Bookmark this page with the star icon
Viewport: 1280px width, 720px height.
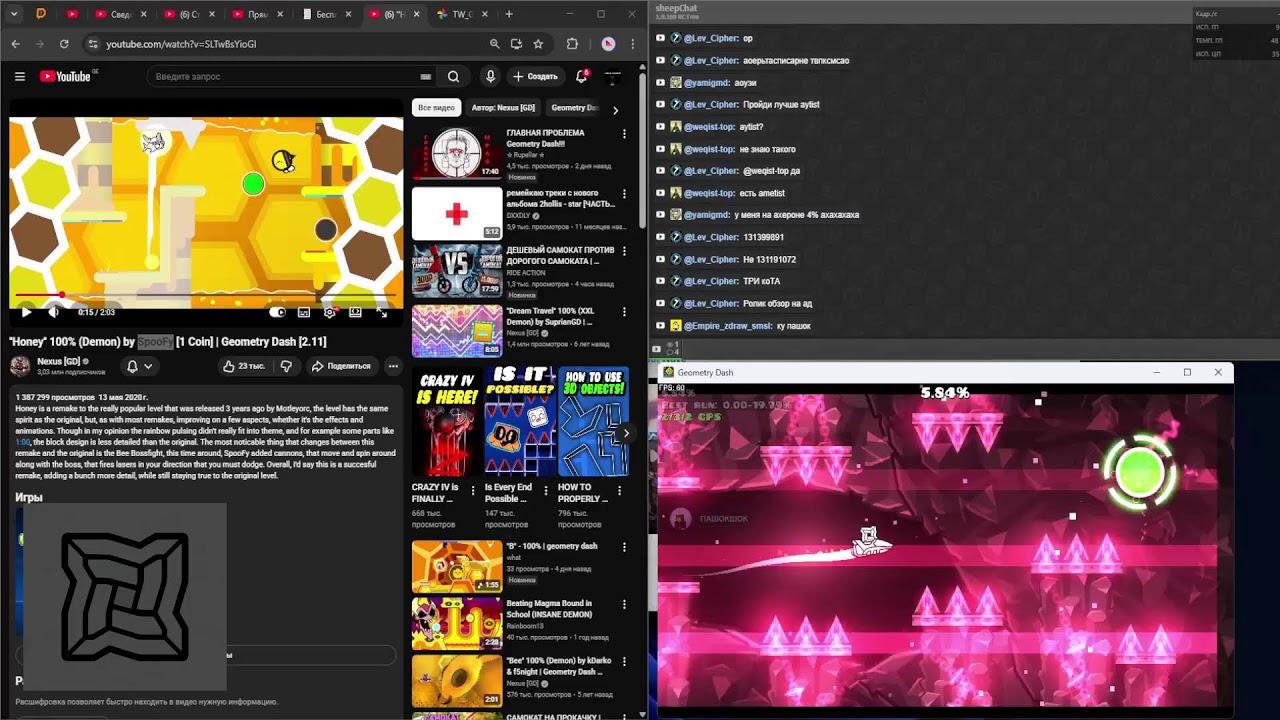[x=538, y=44]
